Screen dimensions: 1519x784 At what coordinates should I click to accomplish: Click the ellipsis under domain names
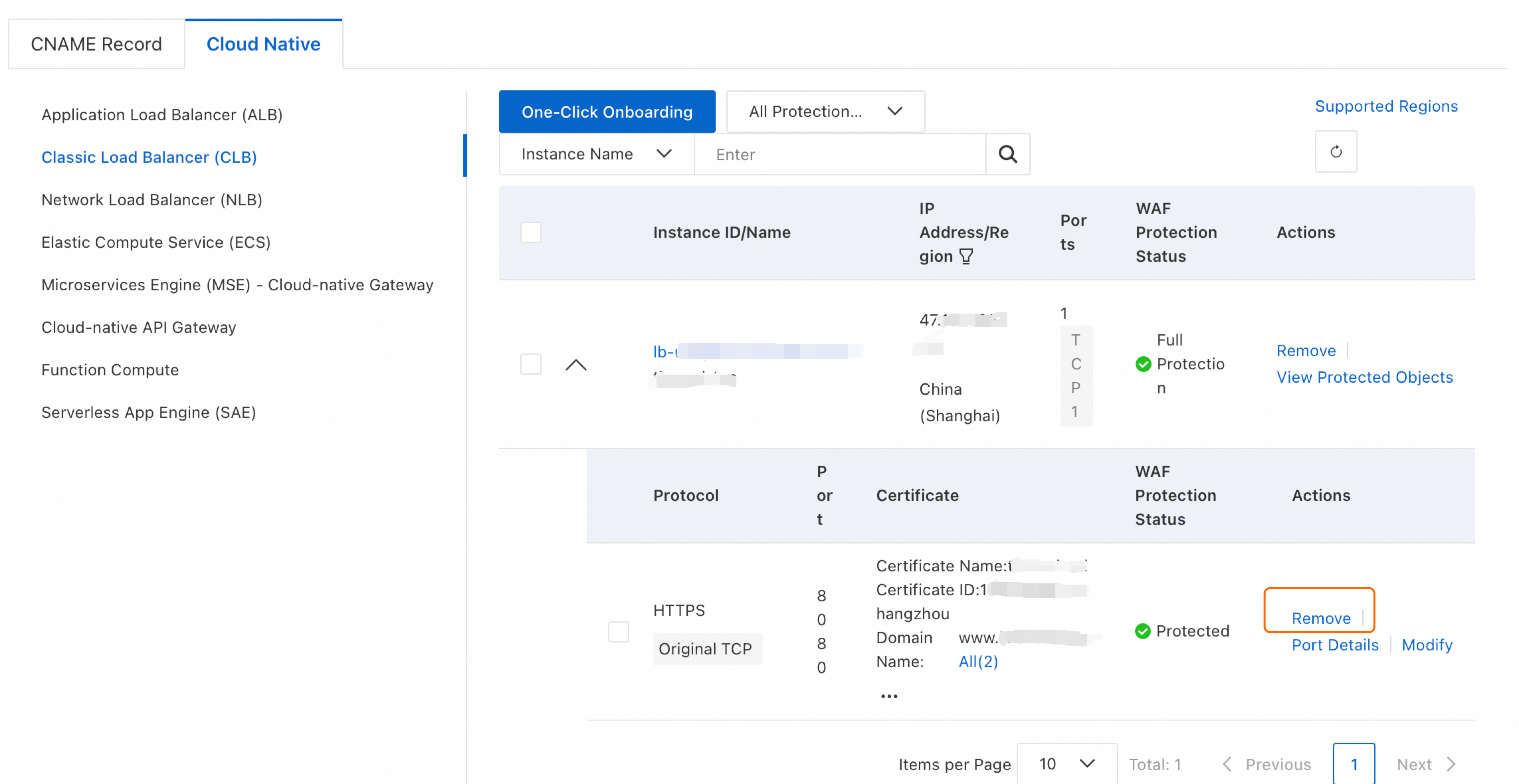pyautogui.click(x=889, y=696)
